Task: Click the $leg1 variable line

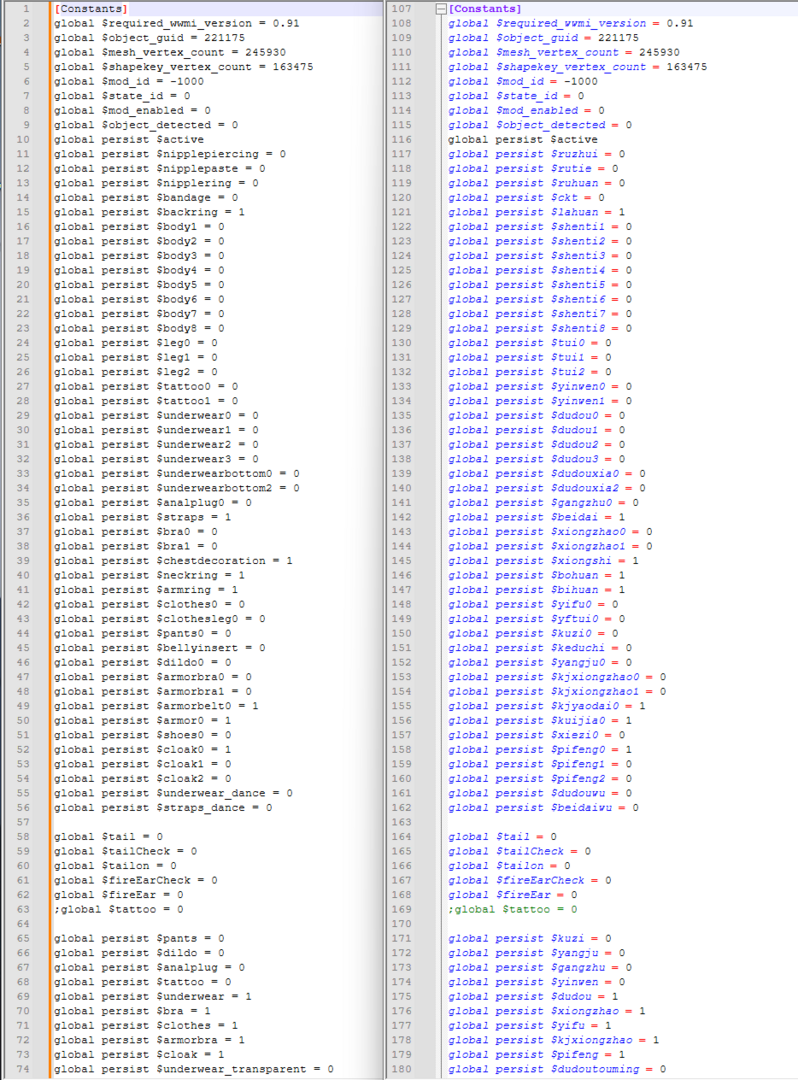Action: [x=136, y=357]
